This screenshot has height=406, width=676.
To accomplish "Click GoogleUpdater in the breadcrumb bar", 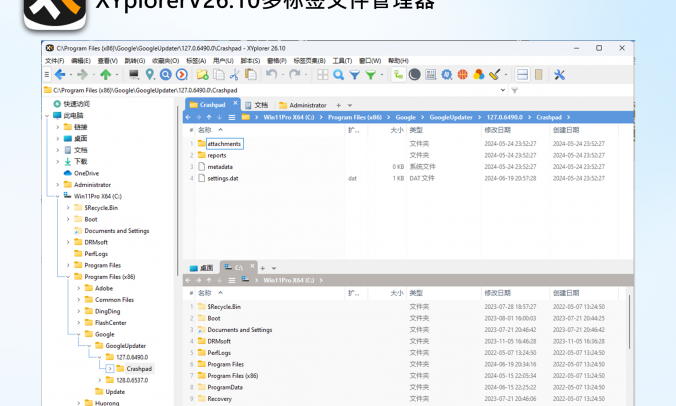I will point(451,117).
